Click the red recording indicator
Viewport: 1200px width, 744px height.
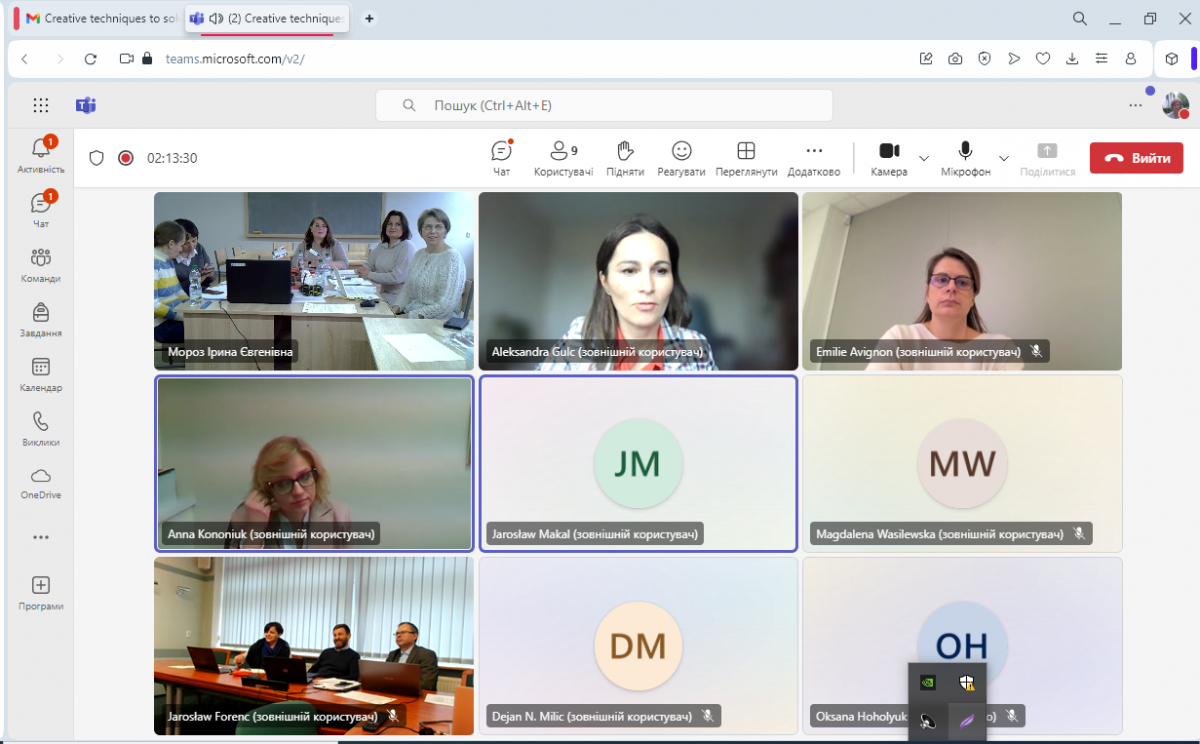coord(126,158)
